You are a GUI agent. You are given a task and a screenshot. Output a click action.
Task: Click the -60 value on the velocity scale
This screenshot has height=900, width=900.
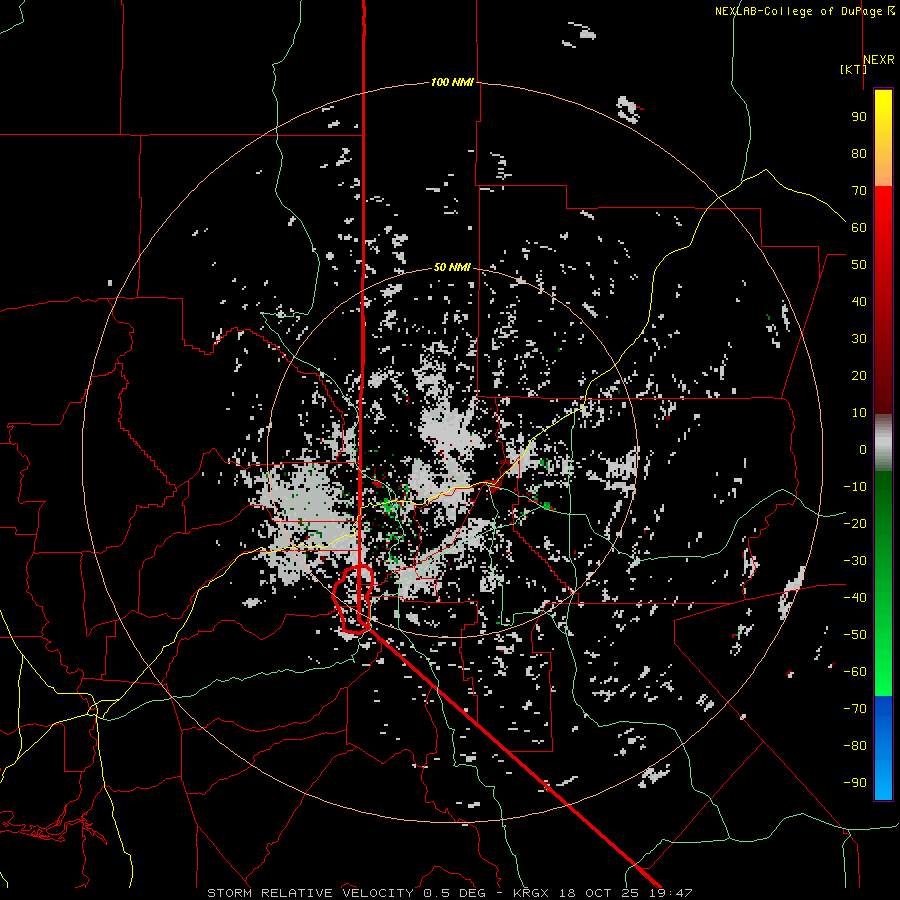(855, 672)
